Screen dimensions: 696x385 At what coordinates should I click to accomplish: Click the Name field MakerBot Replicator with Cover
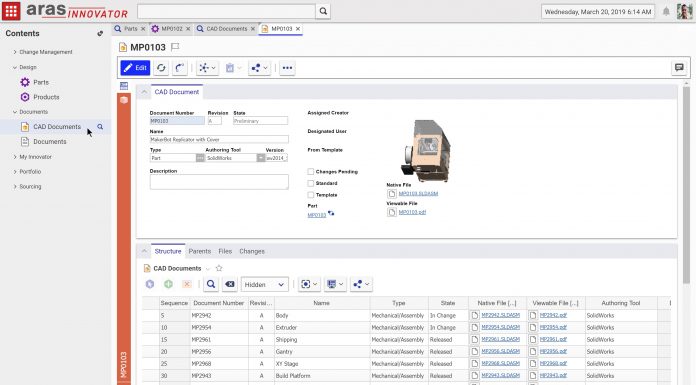point(219,139)
